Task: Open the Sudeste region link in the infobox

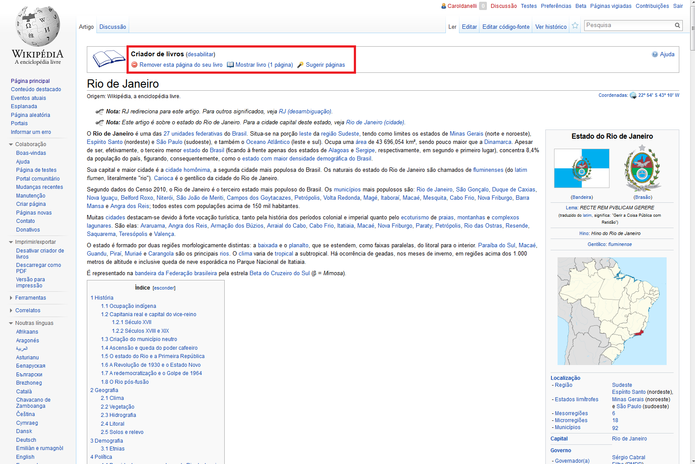Action: click(622, 385)
